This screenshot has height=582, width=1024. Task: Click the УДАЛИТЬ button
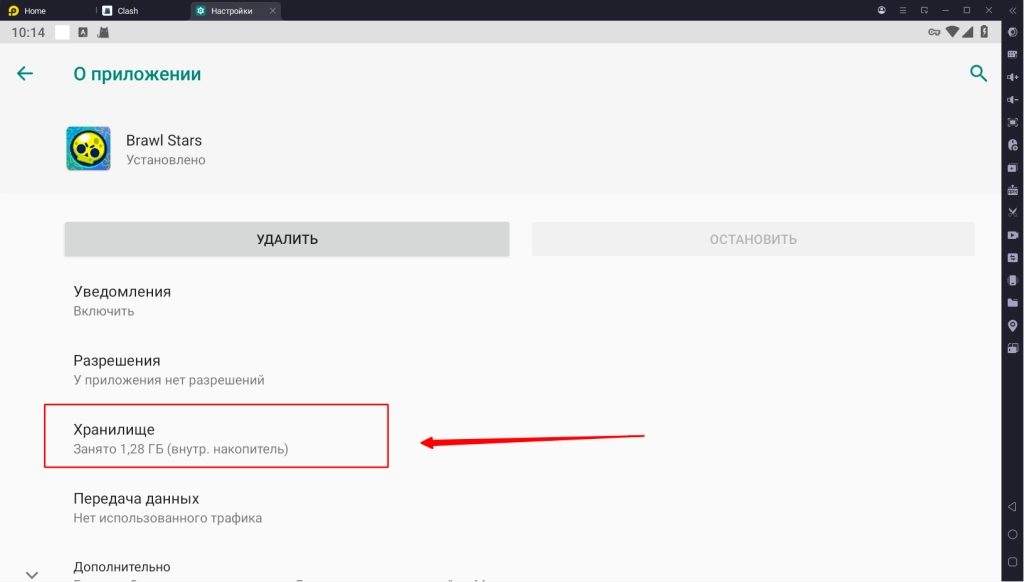[x=287, y=239]
